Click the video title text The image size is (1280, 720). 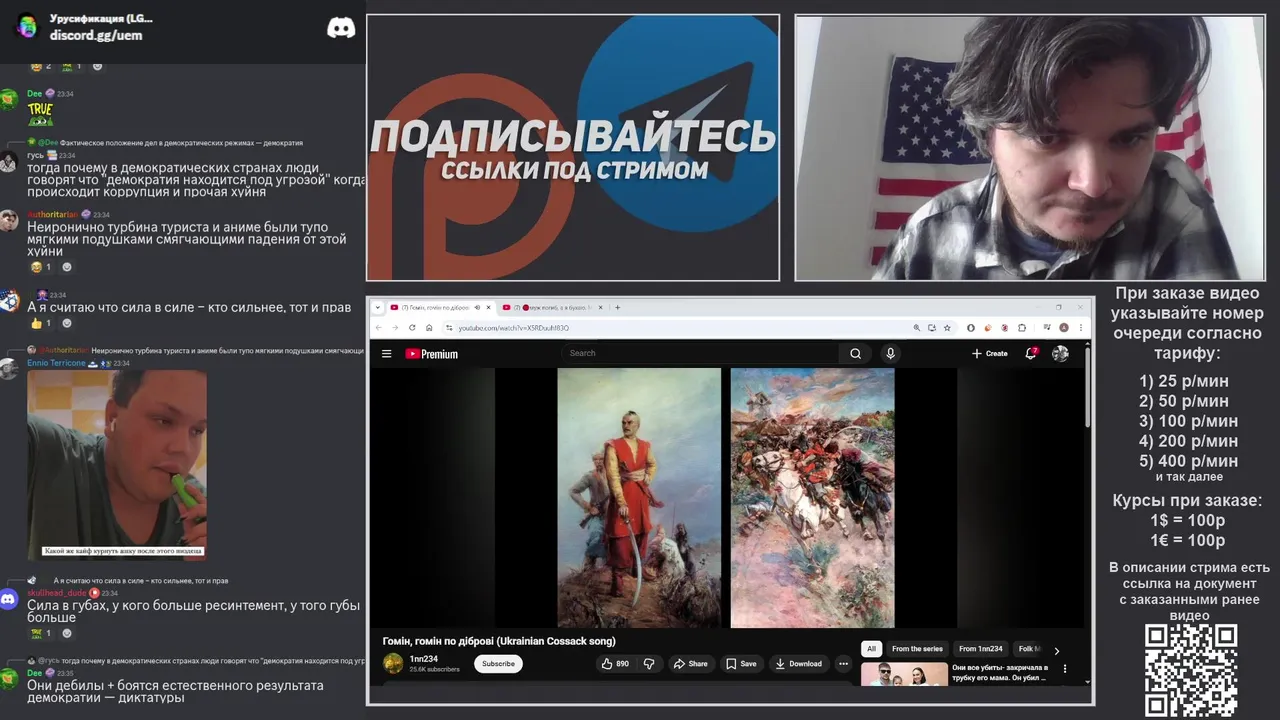[x=499, y=641]
